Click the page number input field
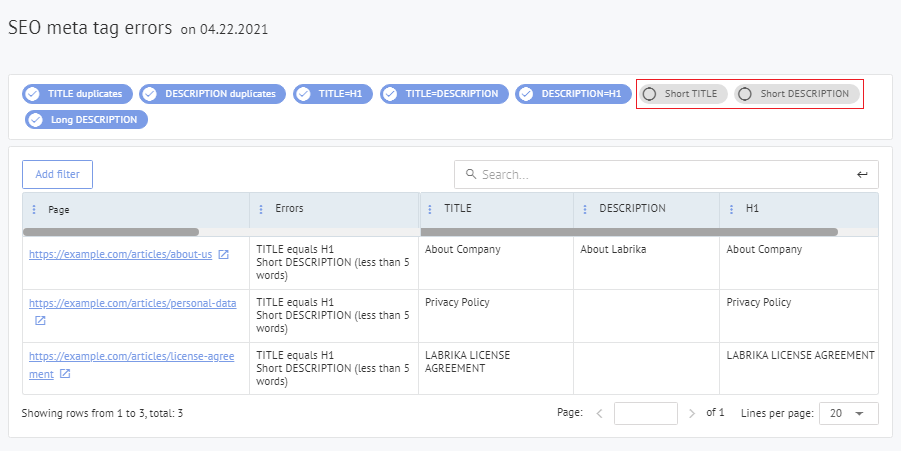This screenshot has width=901, height=451. pos(645,413)
